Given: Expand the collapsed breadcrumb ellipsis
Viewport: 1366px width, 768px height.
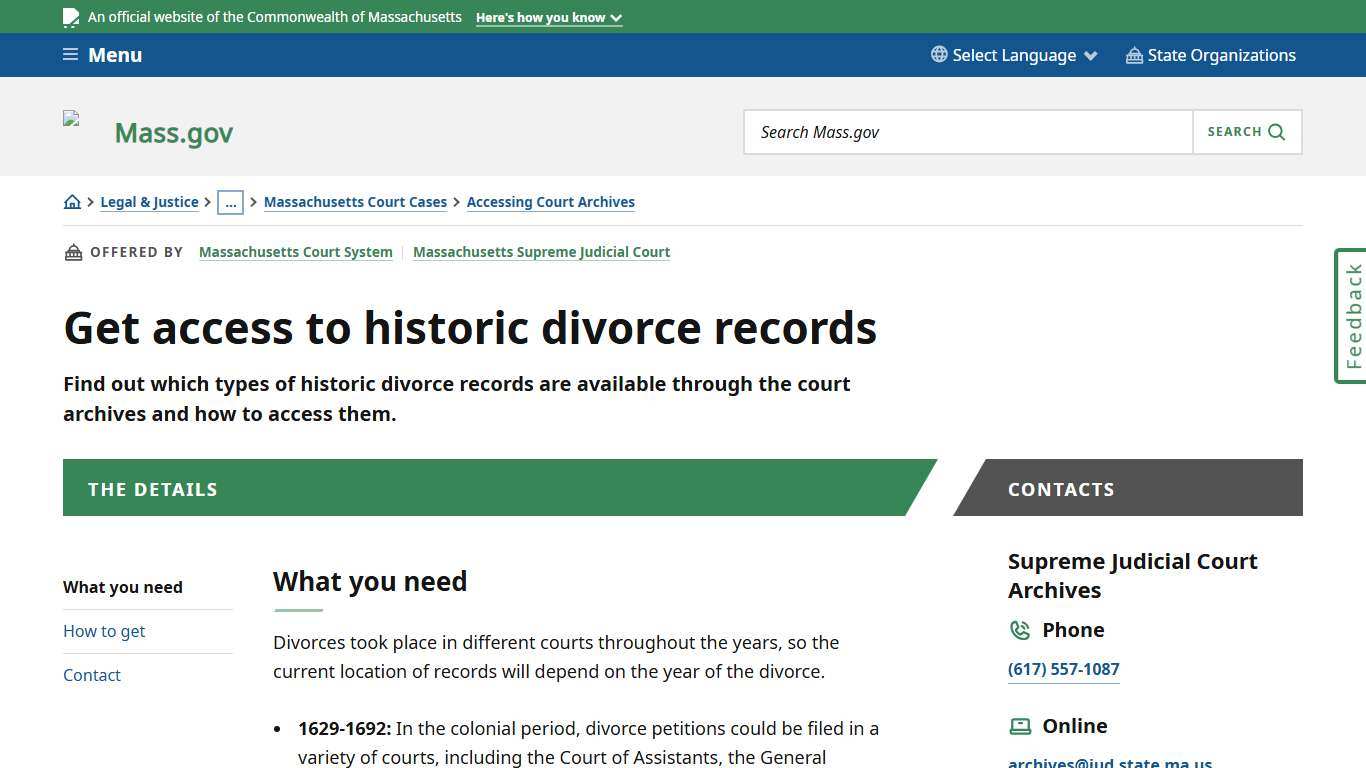Looking at the screenshot, I should pyautogui.click(x=231, y=202).
